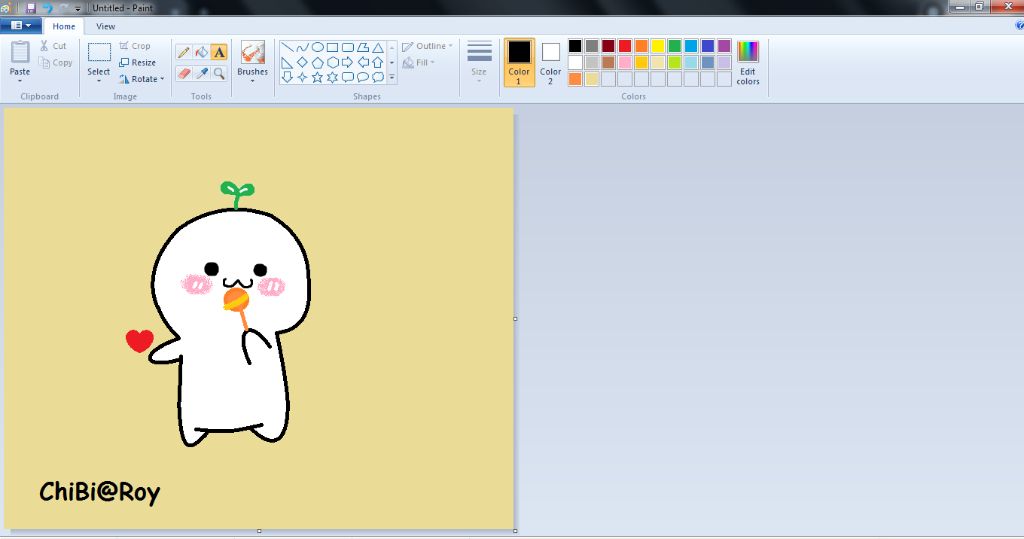This screenshot has width=1024, height=539.
Task: Choose the Cloud callout shape
Action: pos(377,77)
